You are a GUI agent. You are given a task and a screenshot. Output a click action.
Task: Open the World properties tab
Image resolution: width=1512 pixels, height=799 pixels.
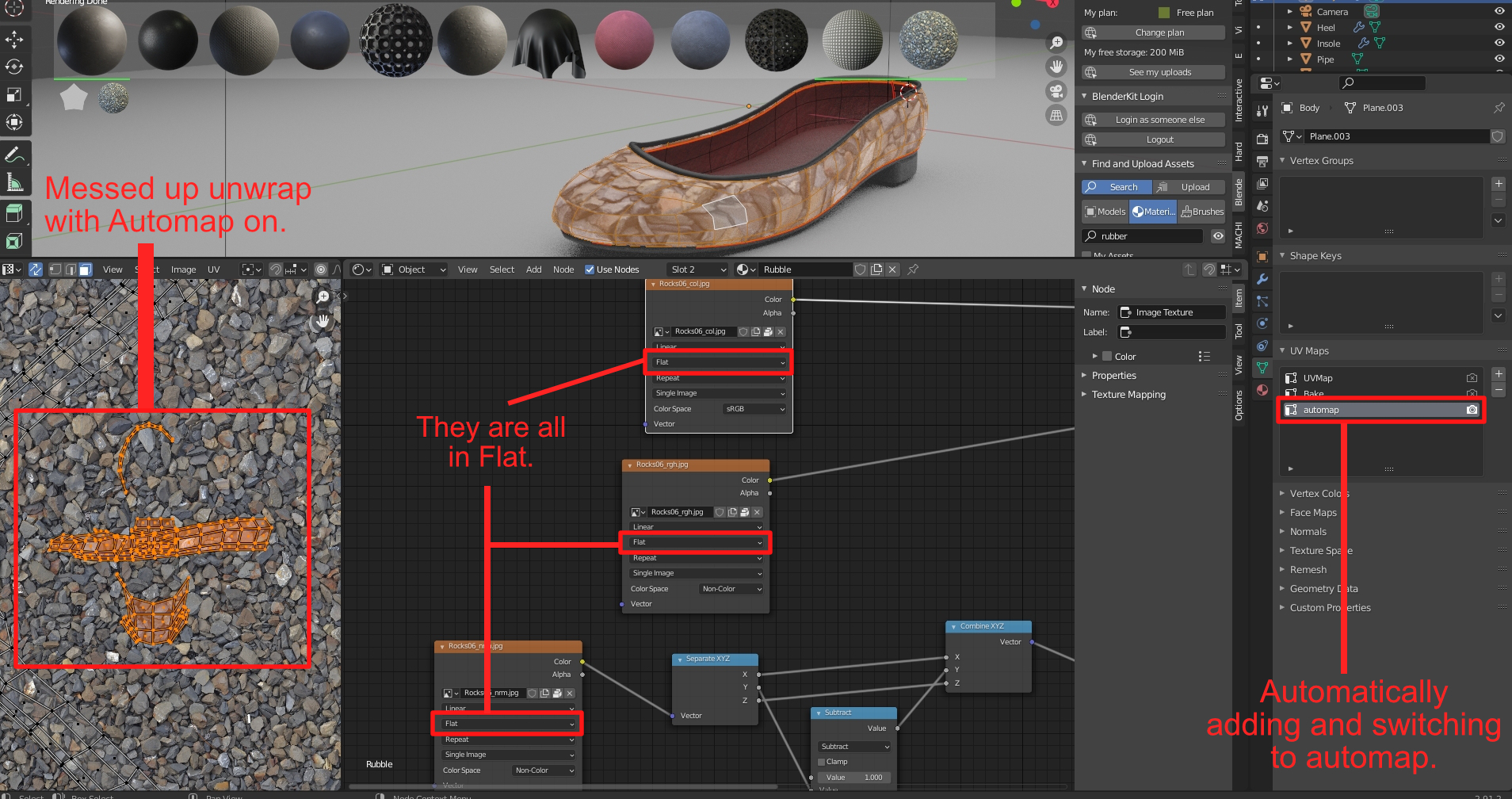[x=1262, y=228]
